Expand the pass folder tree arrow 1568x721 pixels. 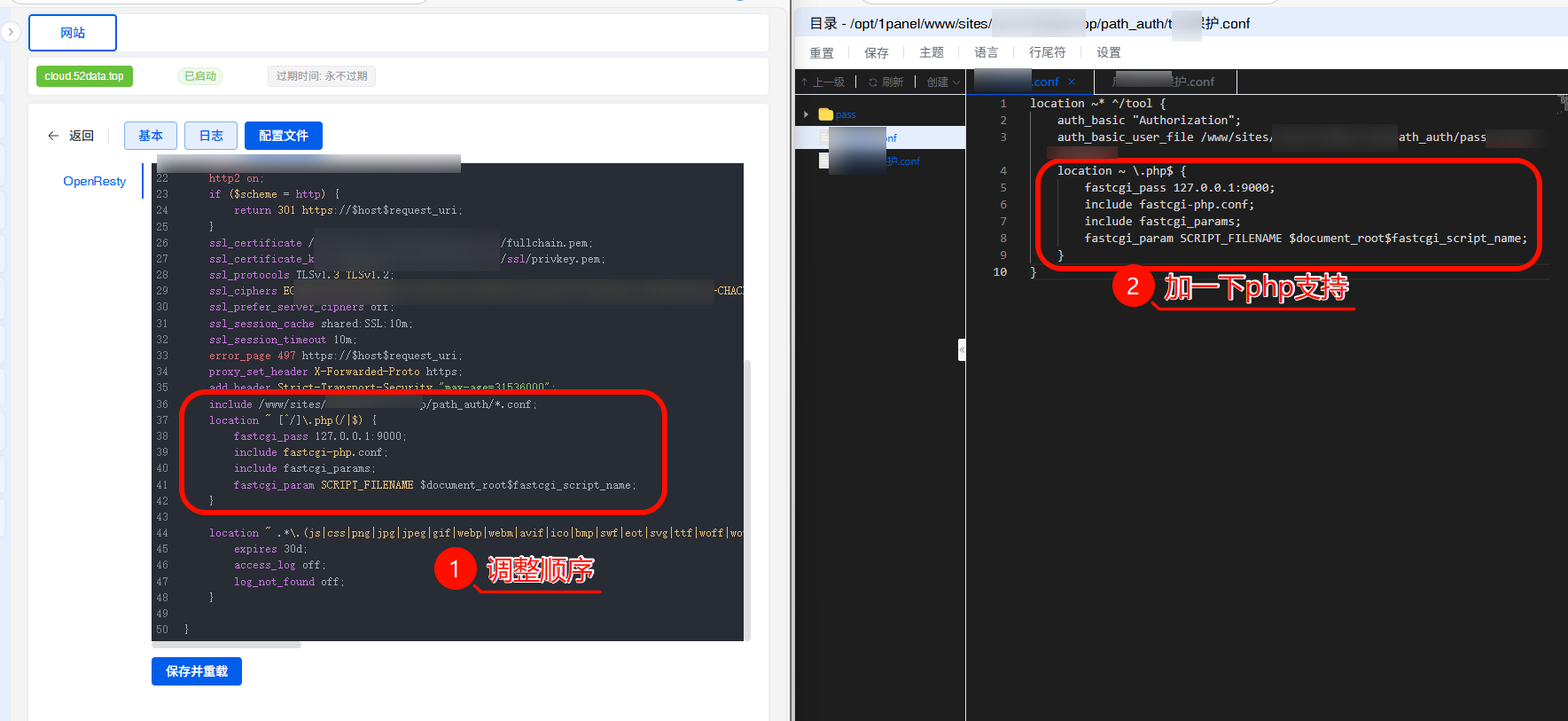(x=806, y=114)
